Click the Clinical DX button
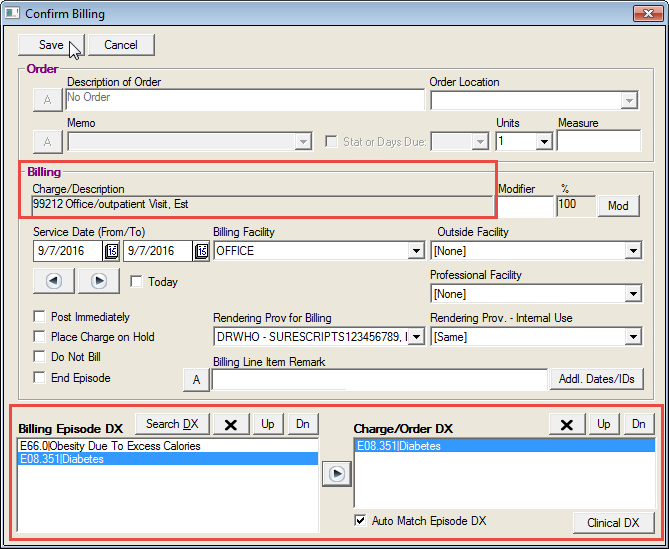Viewport: 669px width, 549px height. pyautogui.click(x=613, y=522)
